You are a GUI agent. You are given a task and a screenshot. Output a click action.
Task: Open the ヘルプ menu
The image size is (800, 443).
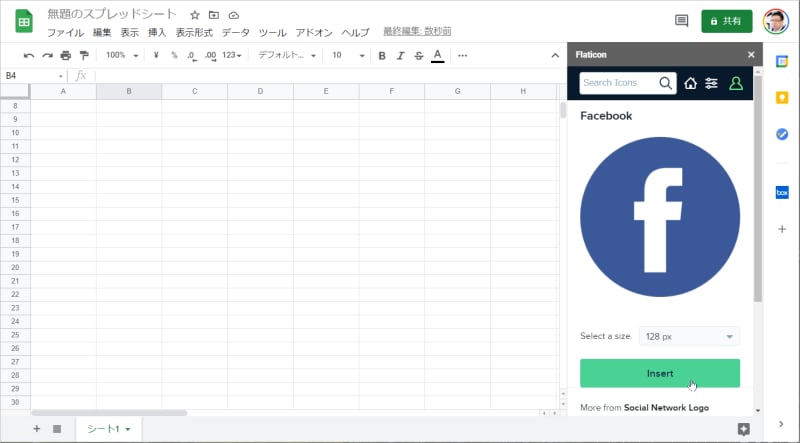(355, 33)
